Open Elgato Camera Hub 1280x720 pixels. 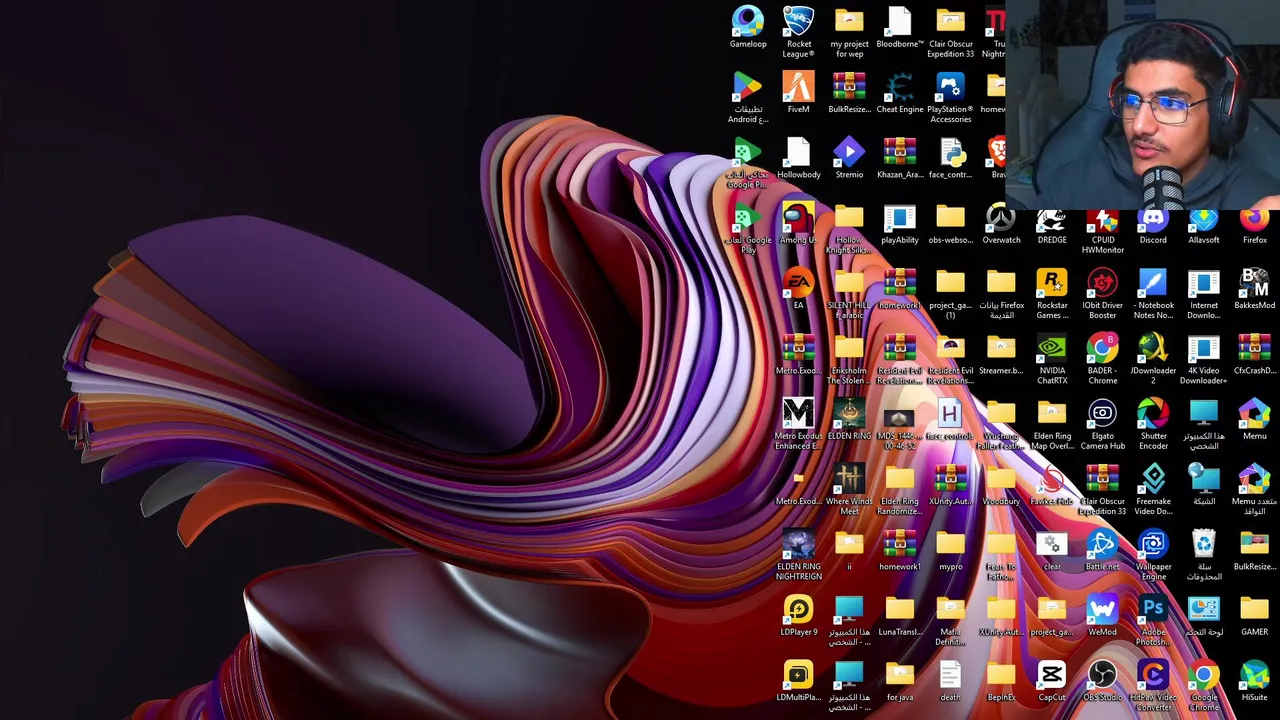1102,425
